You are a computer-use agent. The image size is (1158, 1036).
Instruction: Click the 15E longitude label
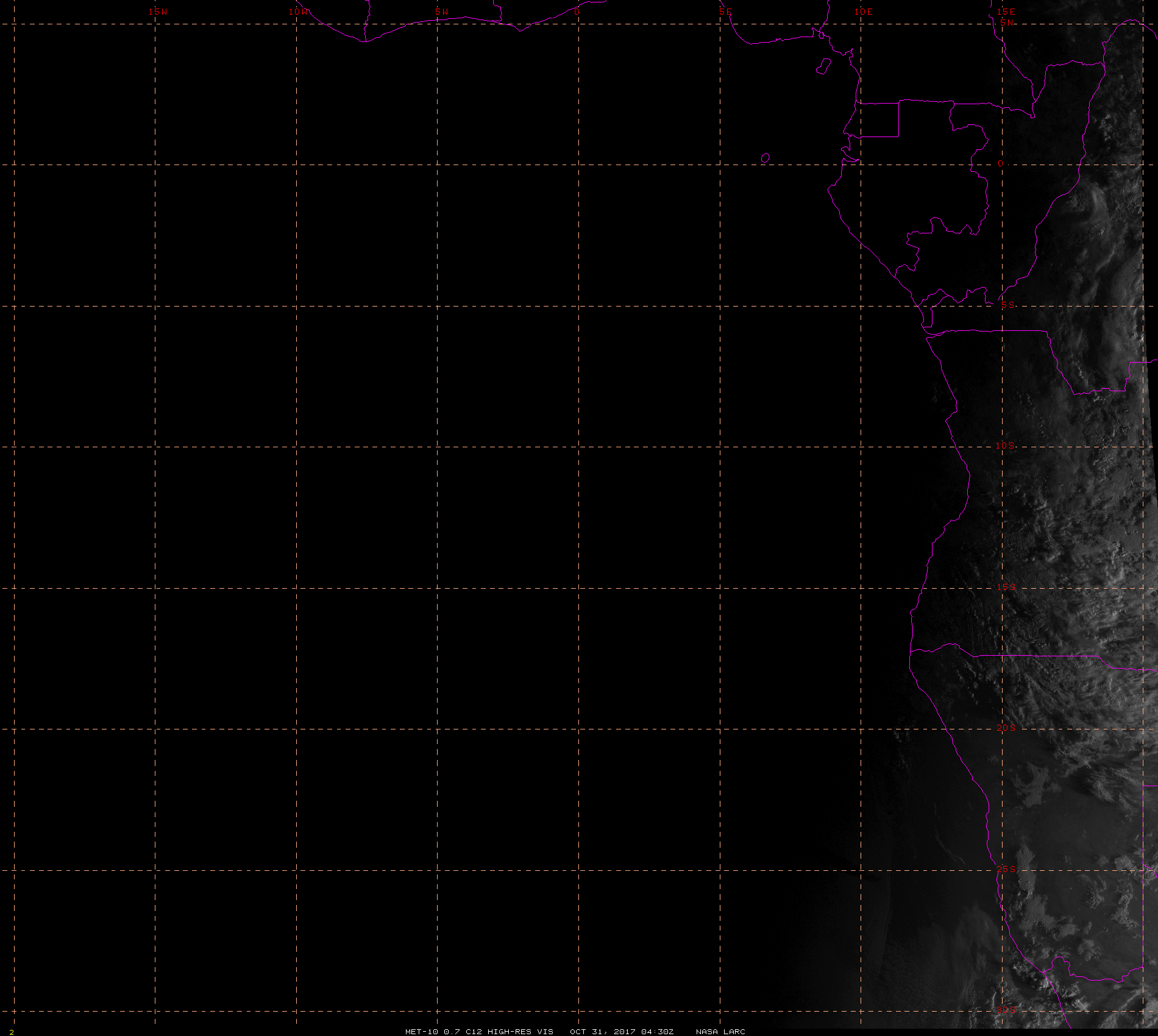(x=1006, y=12)
